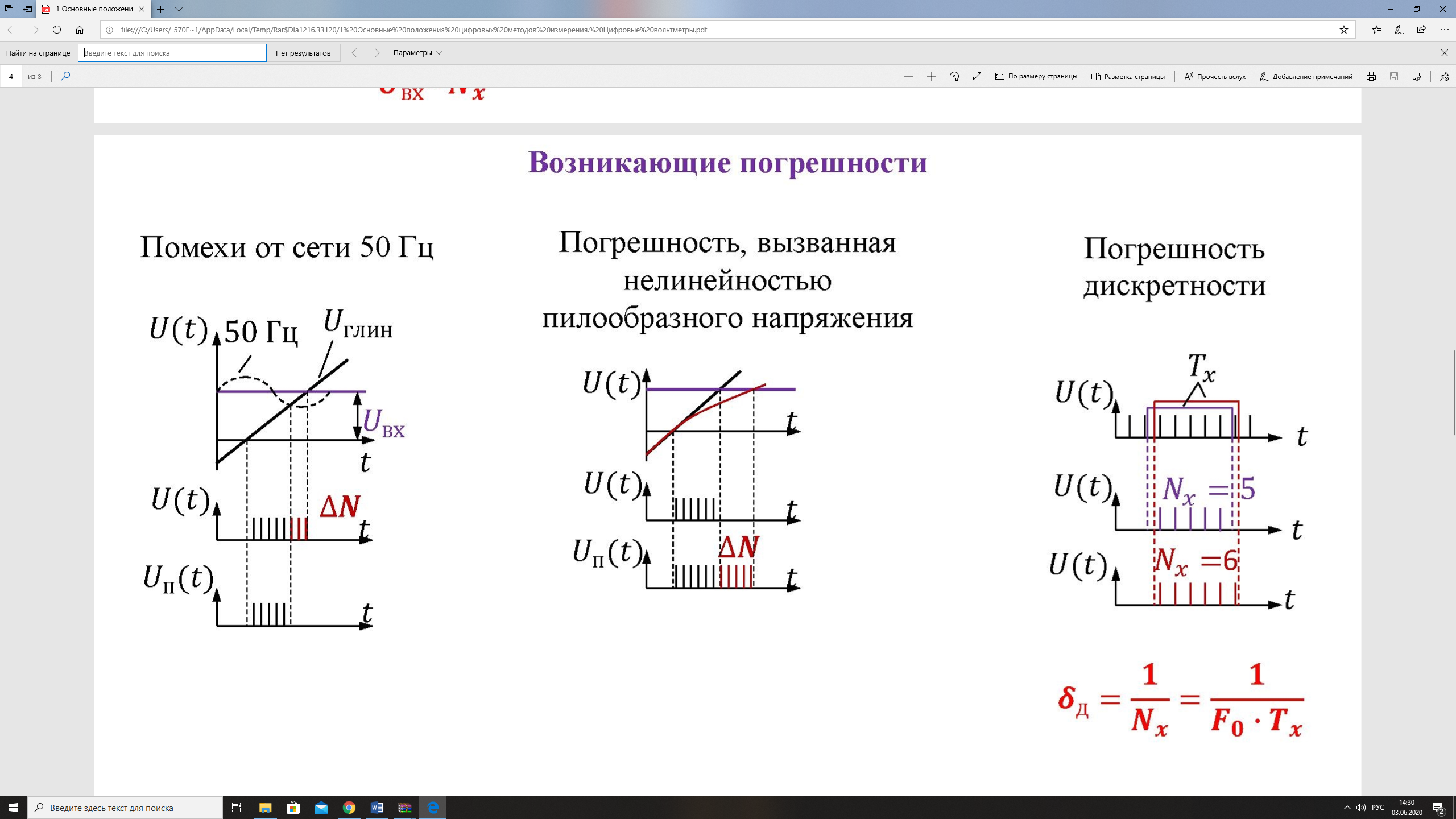
Task: Close the find-on-page bar
Action: coord(1445,53)
